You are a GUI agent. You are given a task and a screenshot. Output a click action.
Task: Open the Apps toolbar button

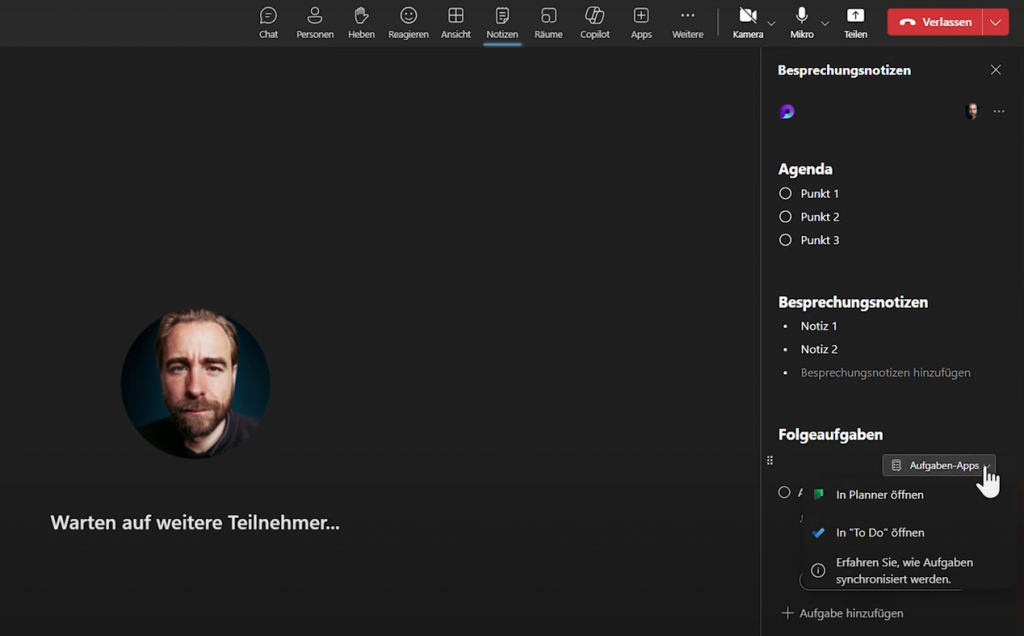pos(641,22)
